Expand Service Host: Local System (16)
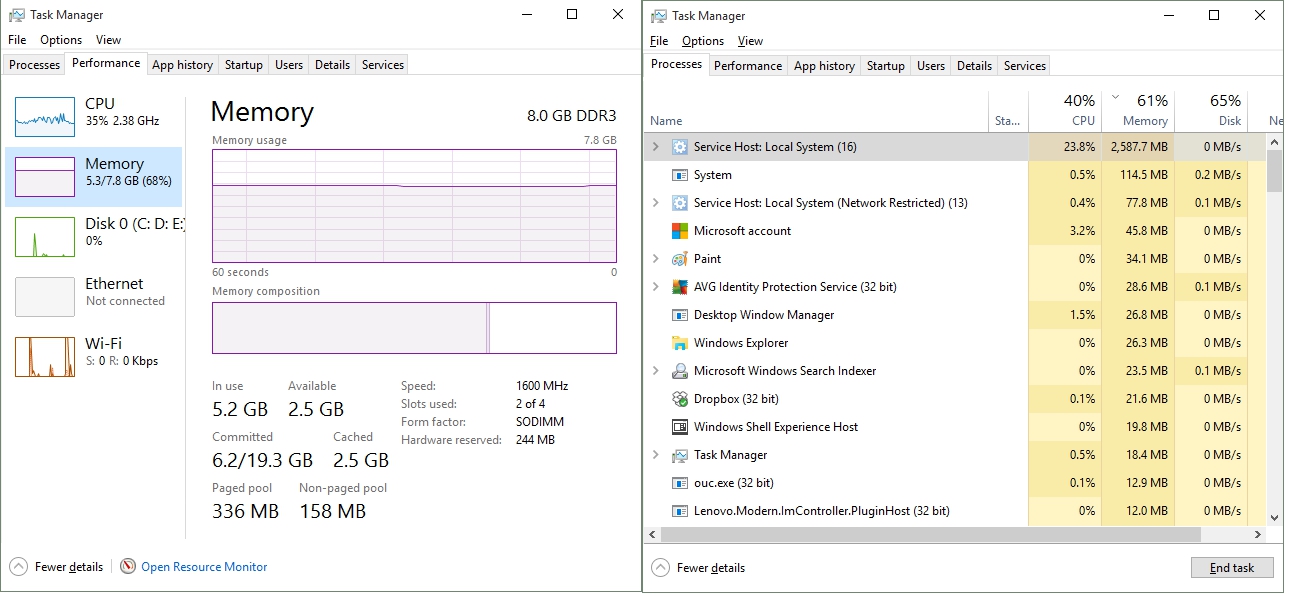 pos(656,147)
